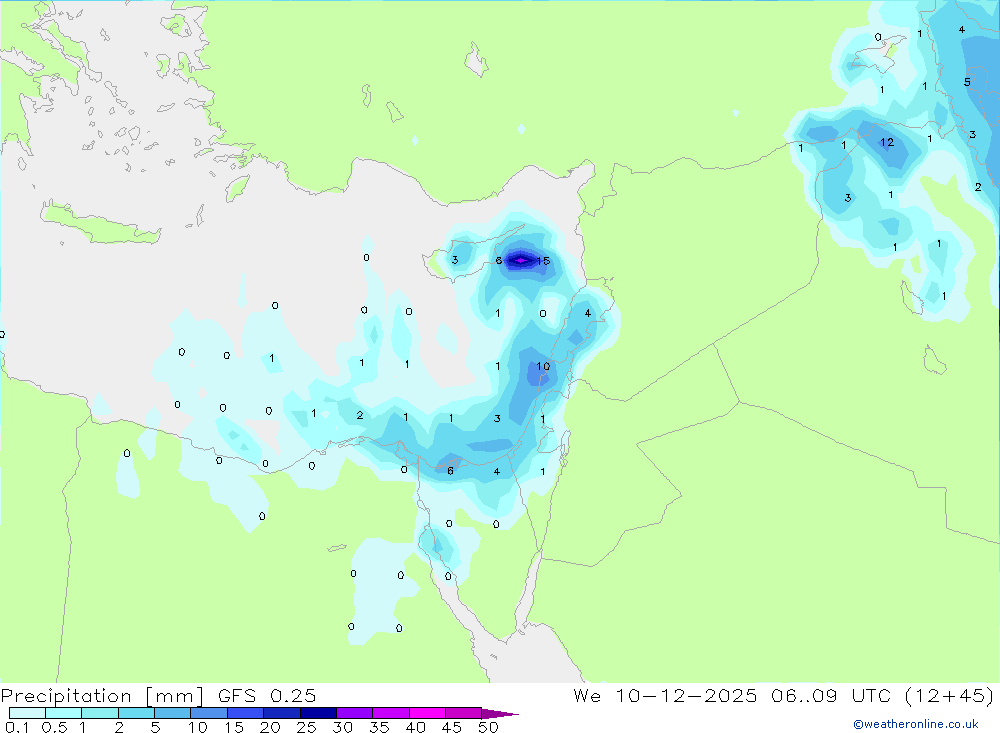Click the legend swatch between 15 and 20
The width and height of the screenshot is (1000, 733).
coord(246,713)
